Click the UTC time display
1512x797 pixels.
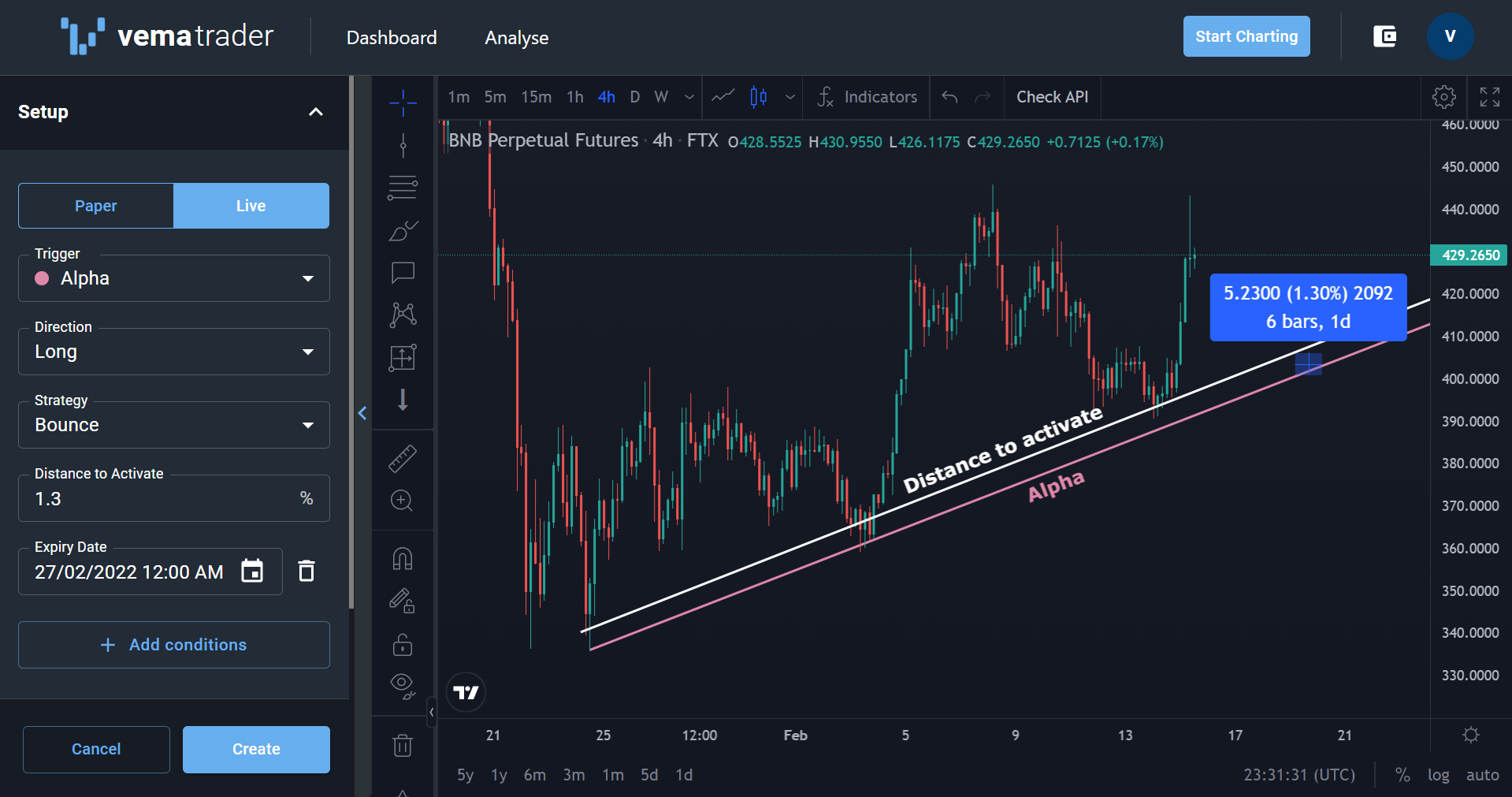coord(1299,775)
